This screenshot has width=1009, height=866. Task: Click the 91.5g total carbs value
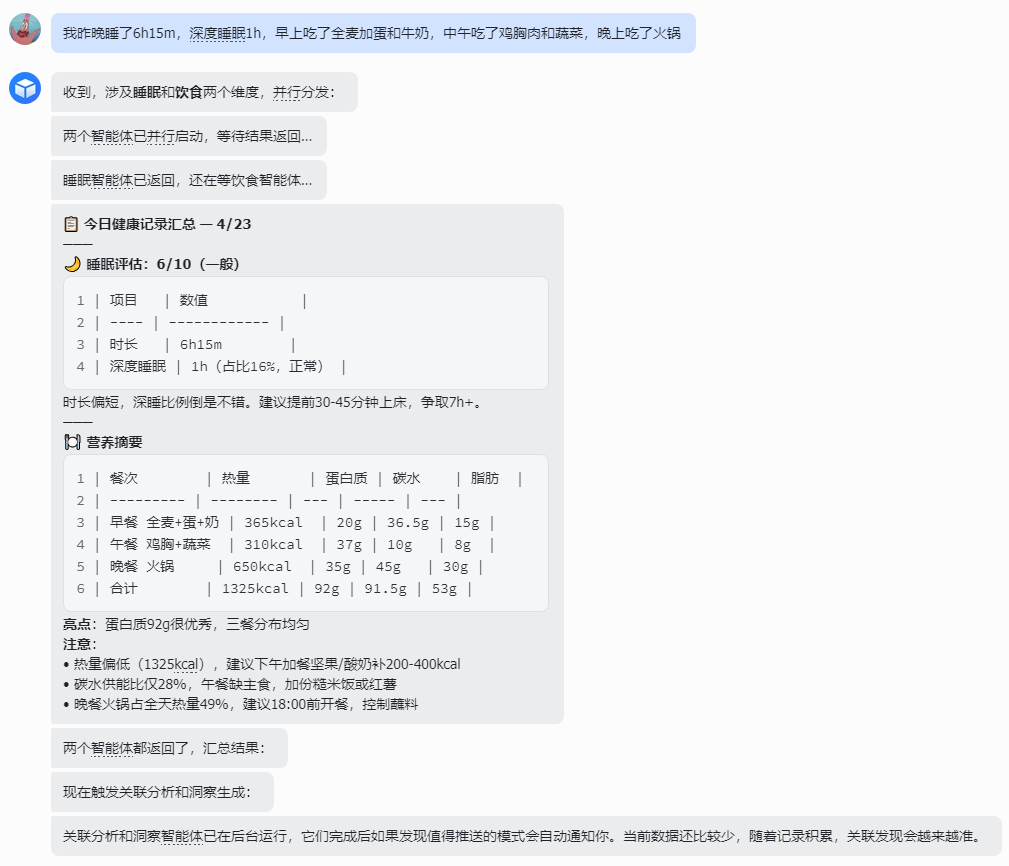coord(385,589)
